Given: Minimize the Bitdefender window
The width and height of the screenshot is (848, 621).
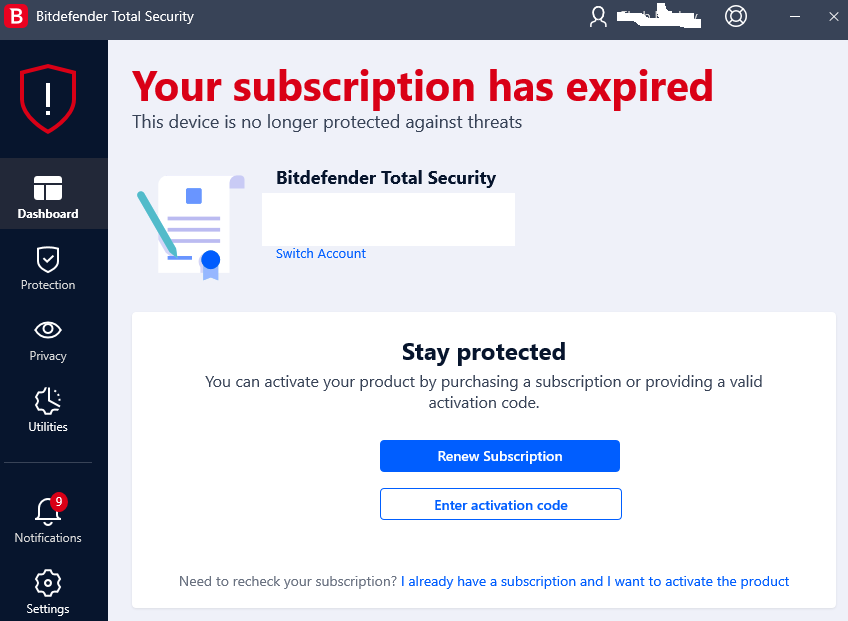Looking at the screenshot, I should [x=794, y=17].
